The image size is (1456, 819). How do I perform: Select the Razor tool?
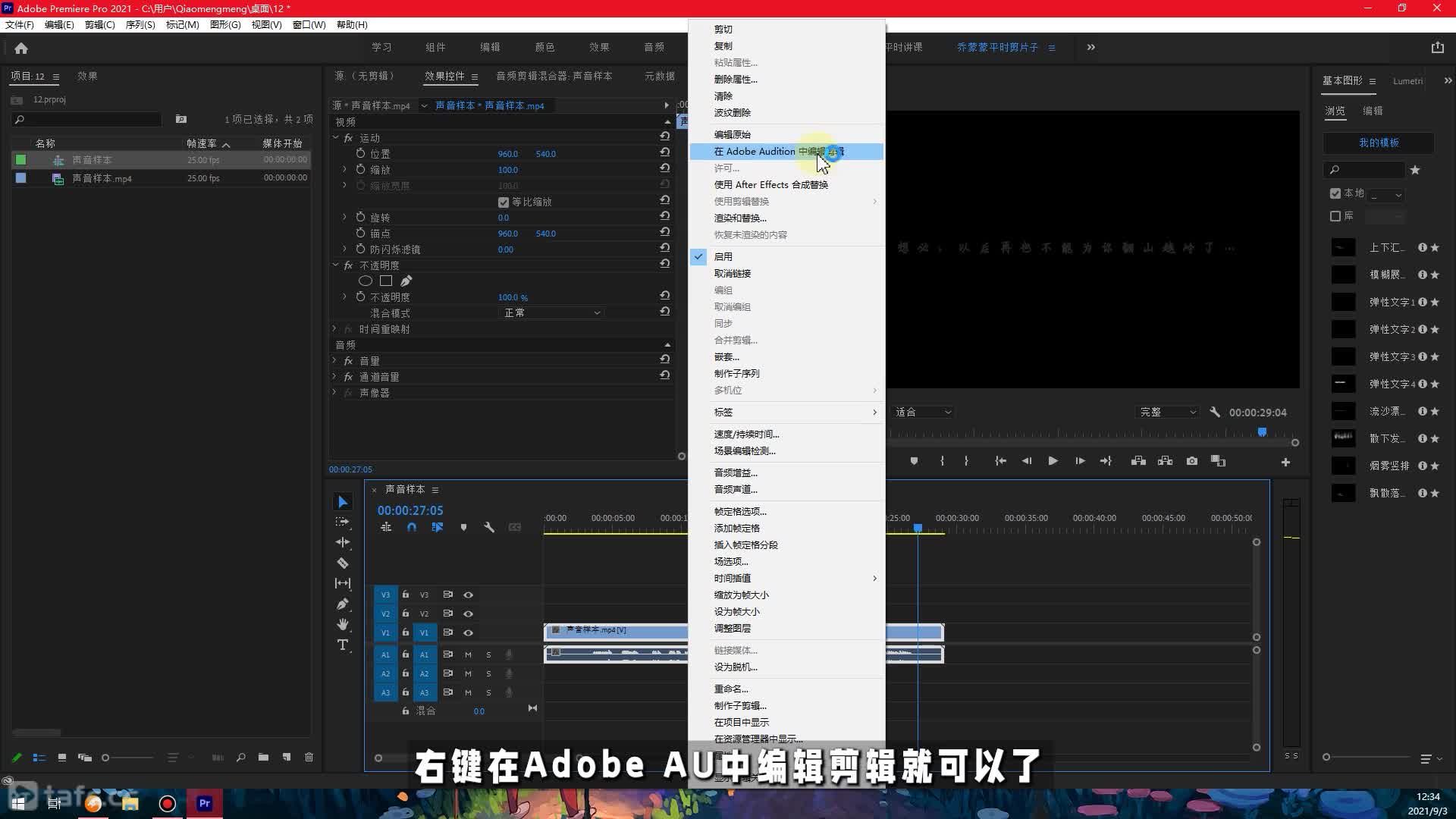343,563
